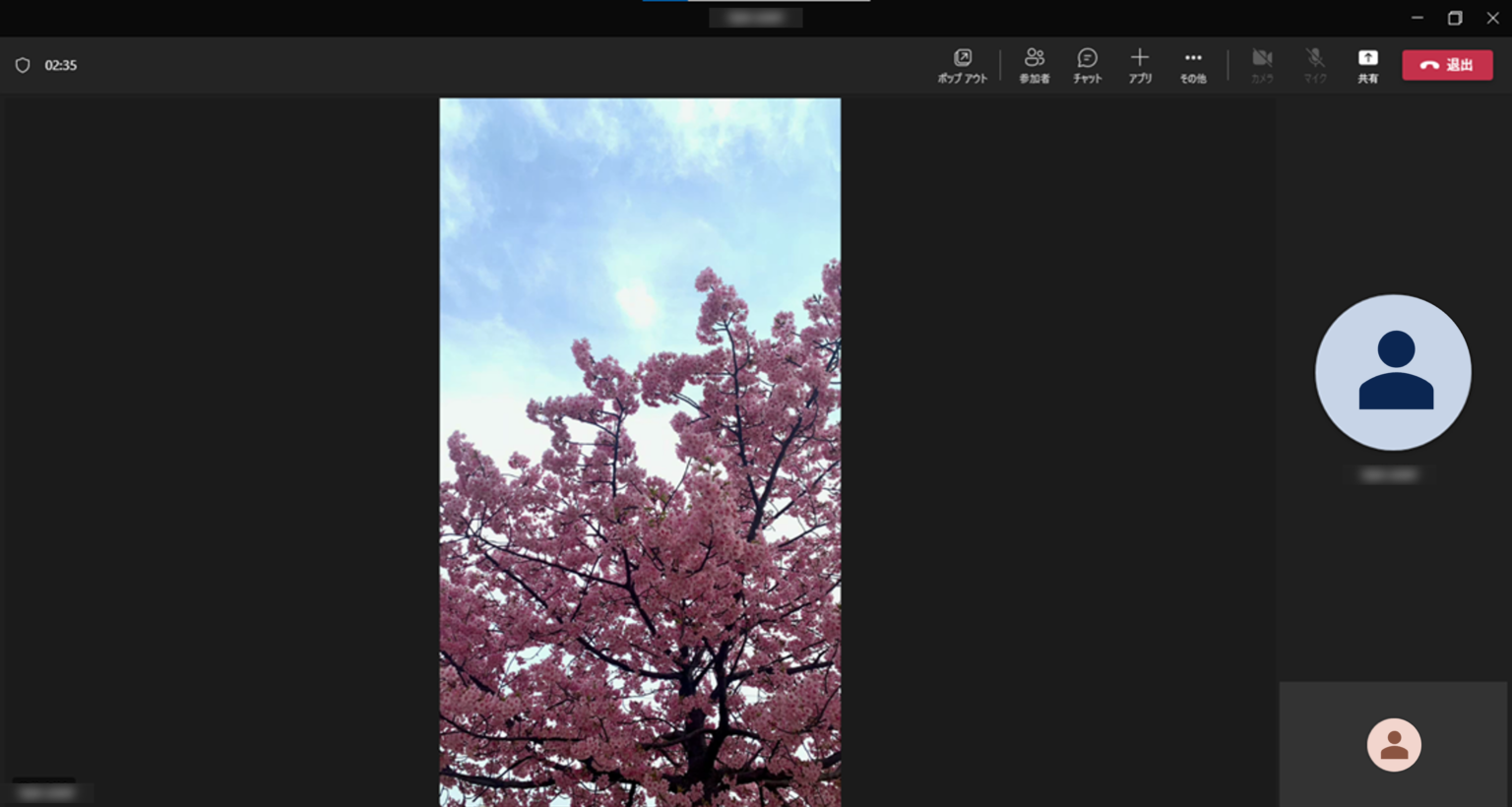Toggle the crossed-out camera to enable video
Viewport: 1512px width, 807px height.
(x=1261, y=57)
